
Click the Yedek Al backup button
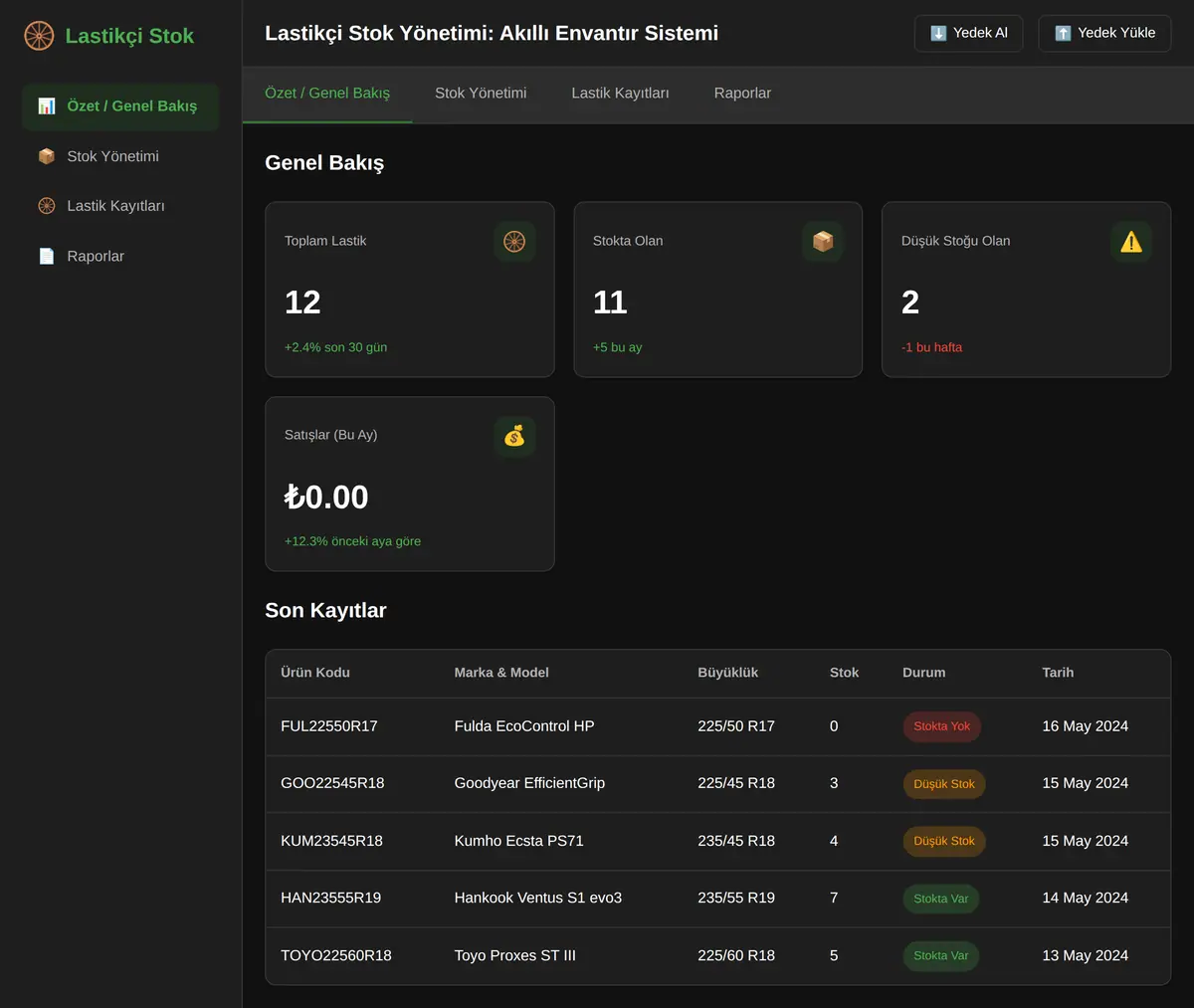pyautogui.click(x=968, y=33)
